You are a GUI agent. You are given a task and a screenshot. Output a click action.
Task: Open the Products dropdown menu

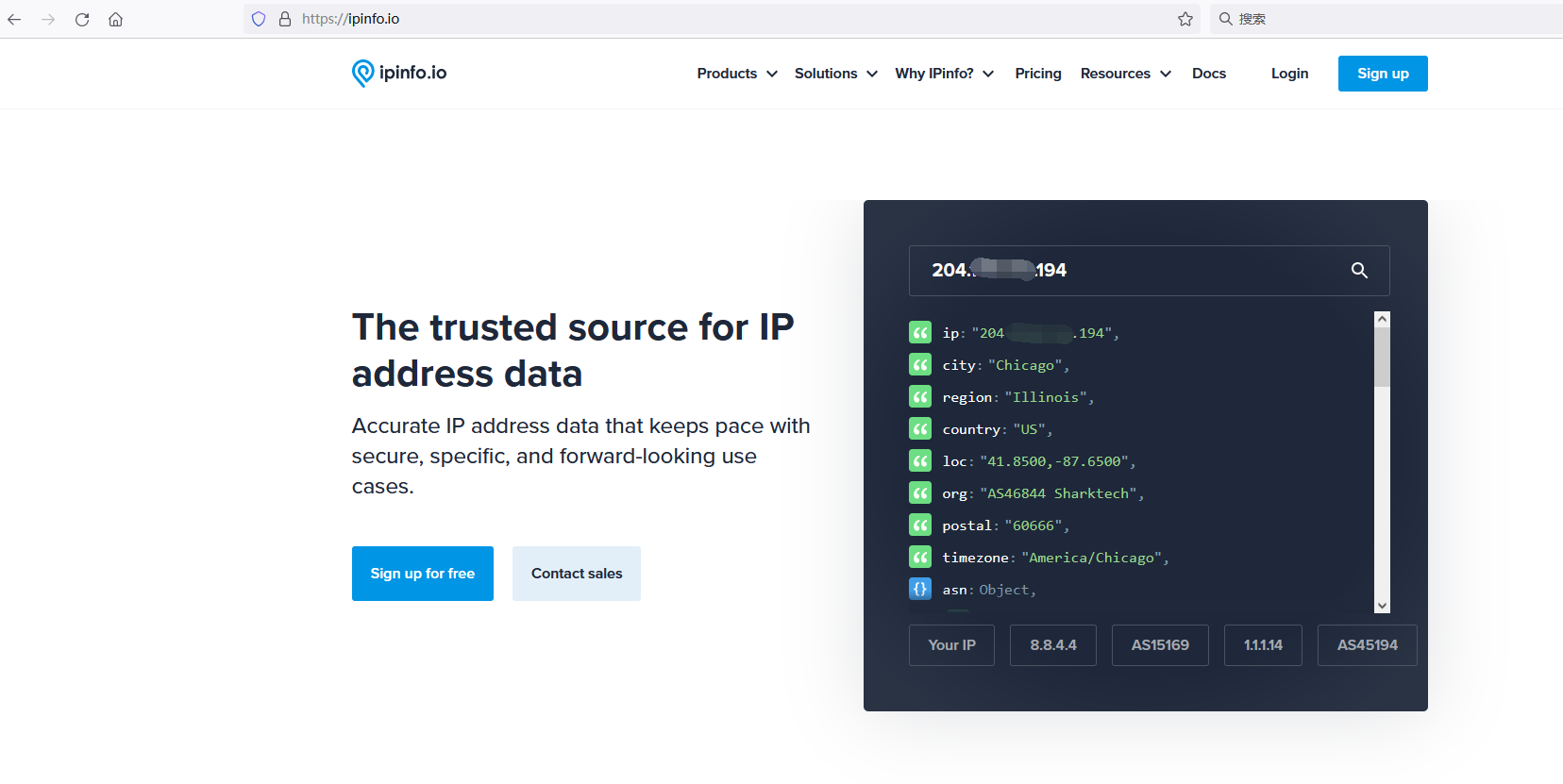[x=737, y=74]
